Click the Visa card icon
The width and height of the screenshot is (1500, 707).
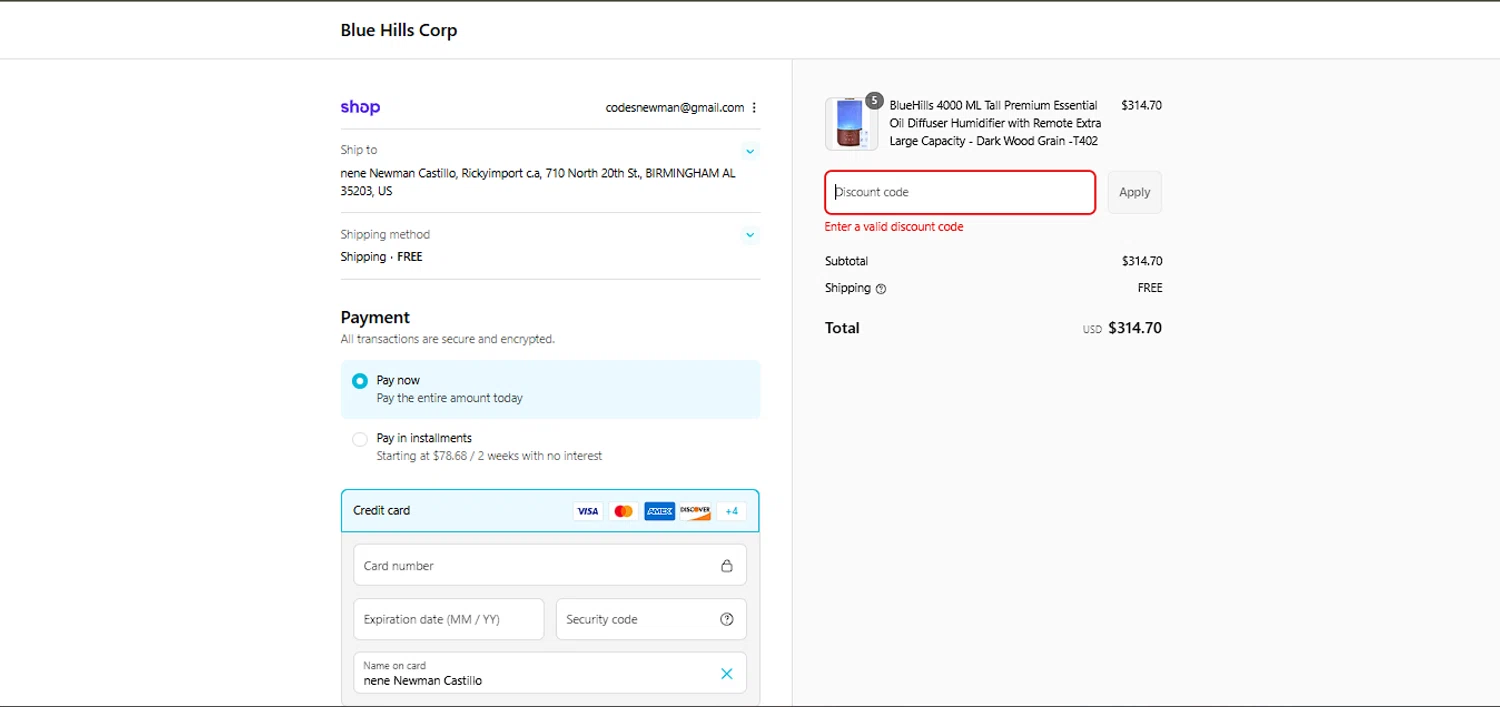click(588, 511)
